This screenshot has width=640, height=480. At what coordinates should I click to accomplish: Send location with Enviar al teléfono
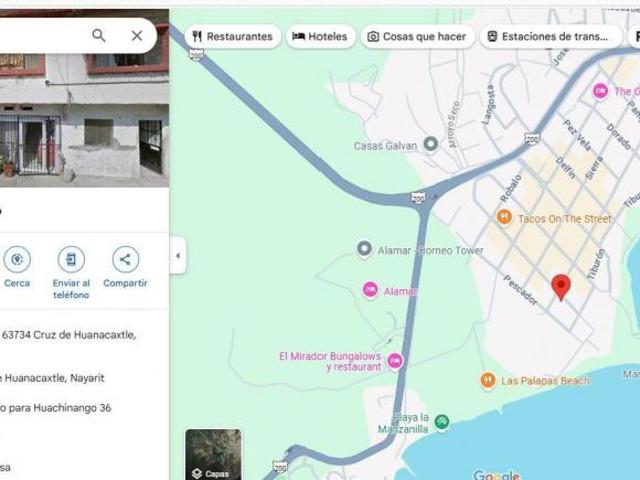click(x=71, y=272)
